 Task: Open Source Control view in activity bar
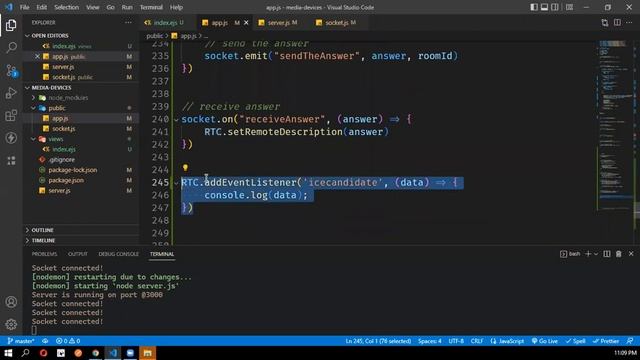point(11,71)
